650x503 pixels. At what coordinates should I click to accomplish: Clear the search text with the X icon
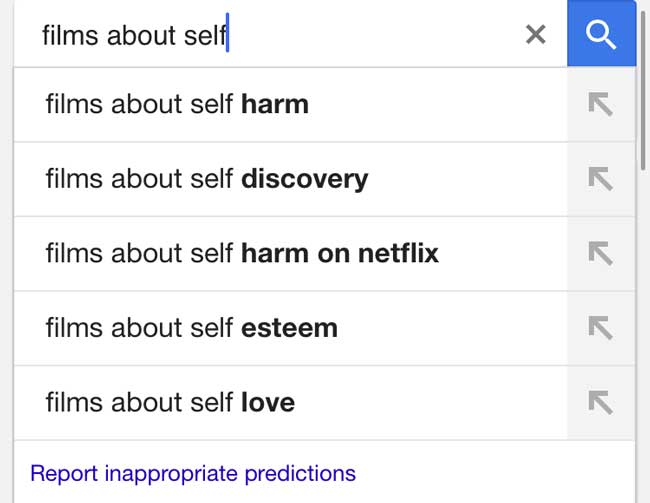pyautogui.click(x=536, y=35)
